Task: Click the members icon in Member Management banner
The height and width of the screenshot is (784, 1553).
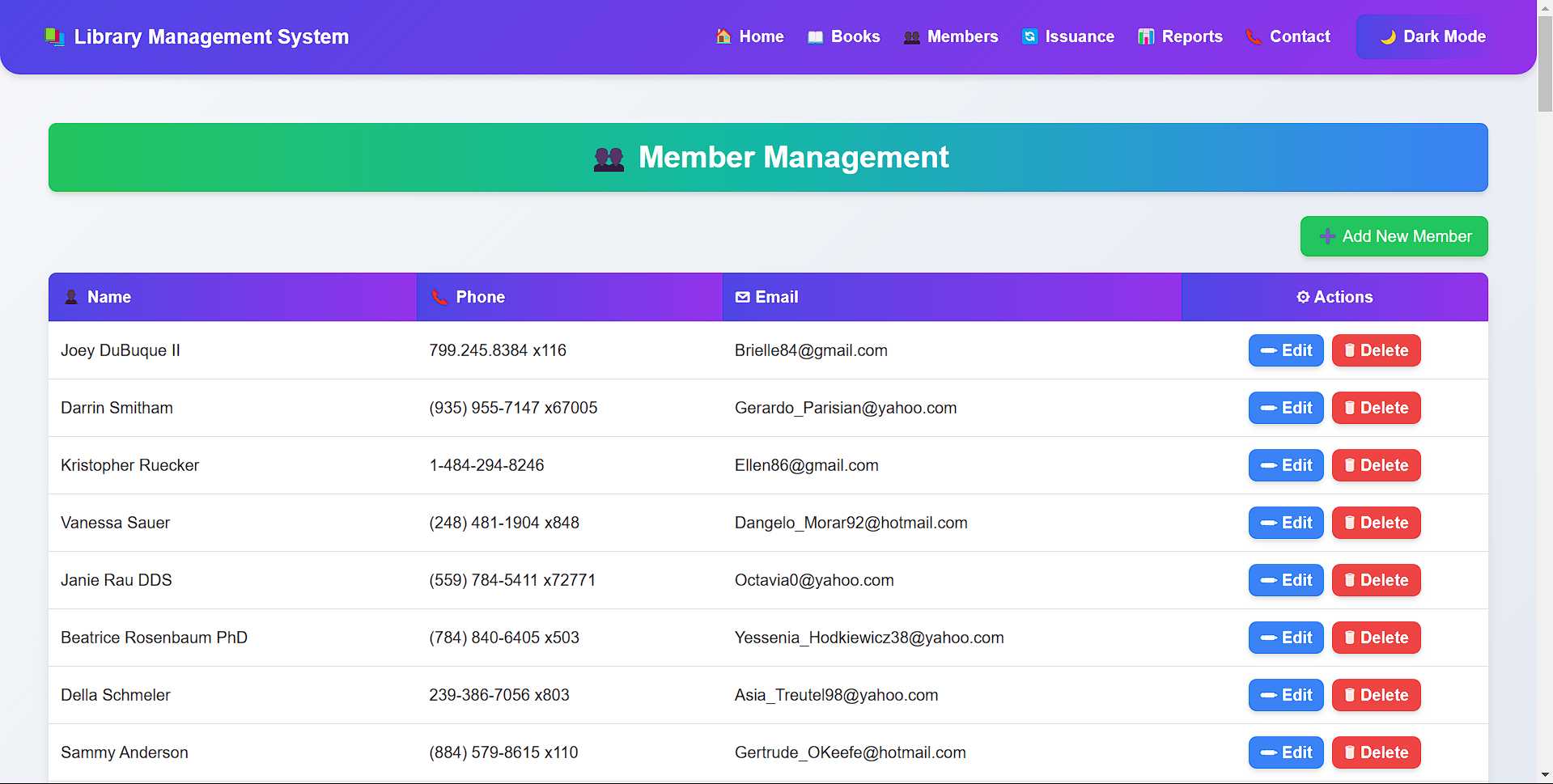Action: coord(609,159)
